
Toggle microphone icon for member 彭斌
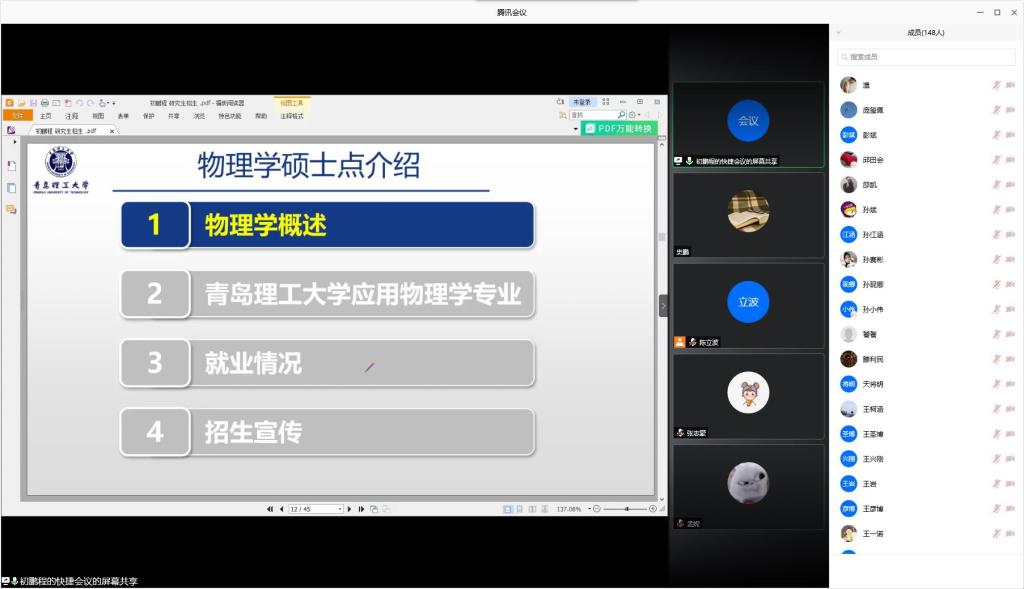[996, 135]
